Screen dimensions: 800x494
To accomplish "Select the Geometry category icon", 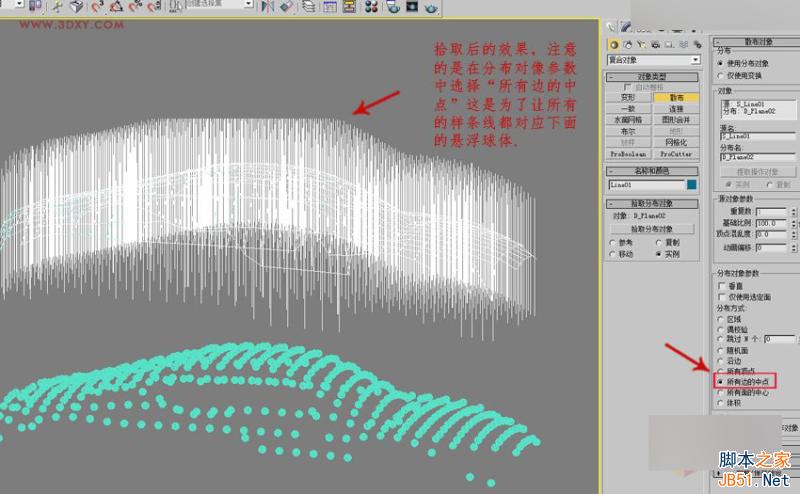I will pos(614,45).
